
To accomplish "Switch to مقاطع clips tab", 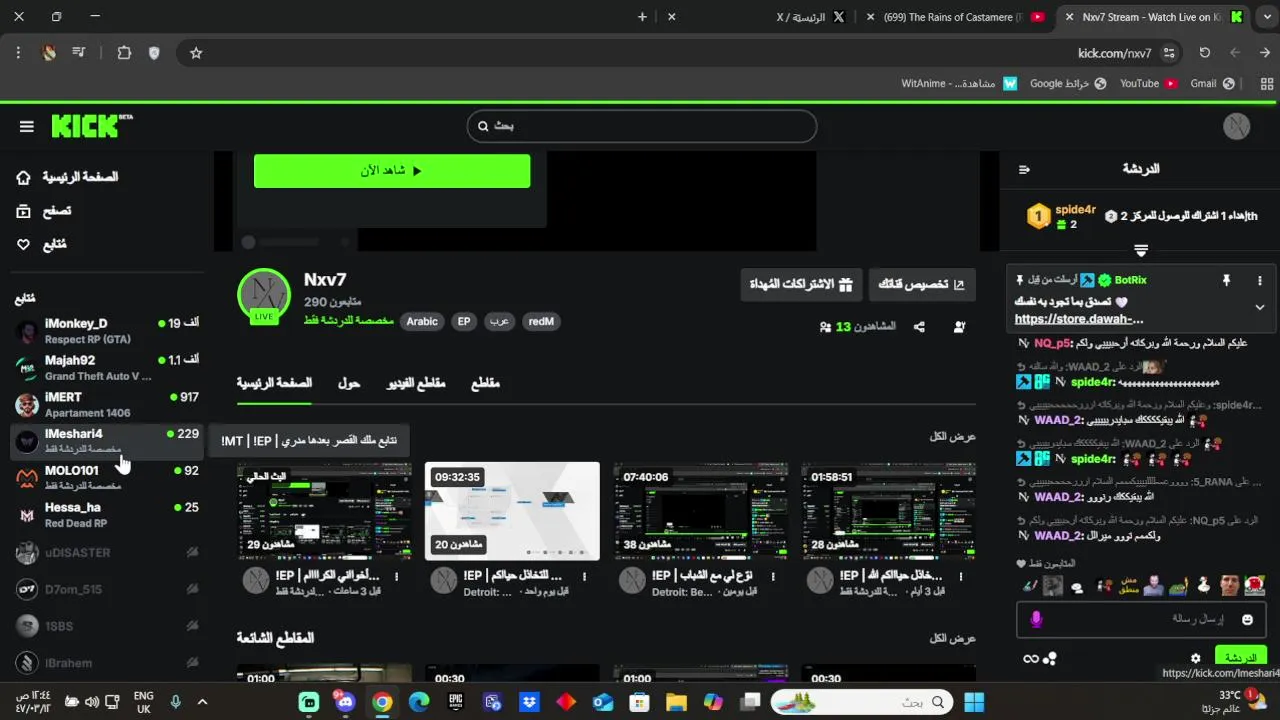I will coord(485,383).
